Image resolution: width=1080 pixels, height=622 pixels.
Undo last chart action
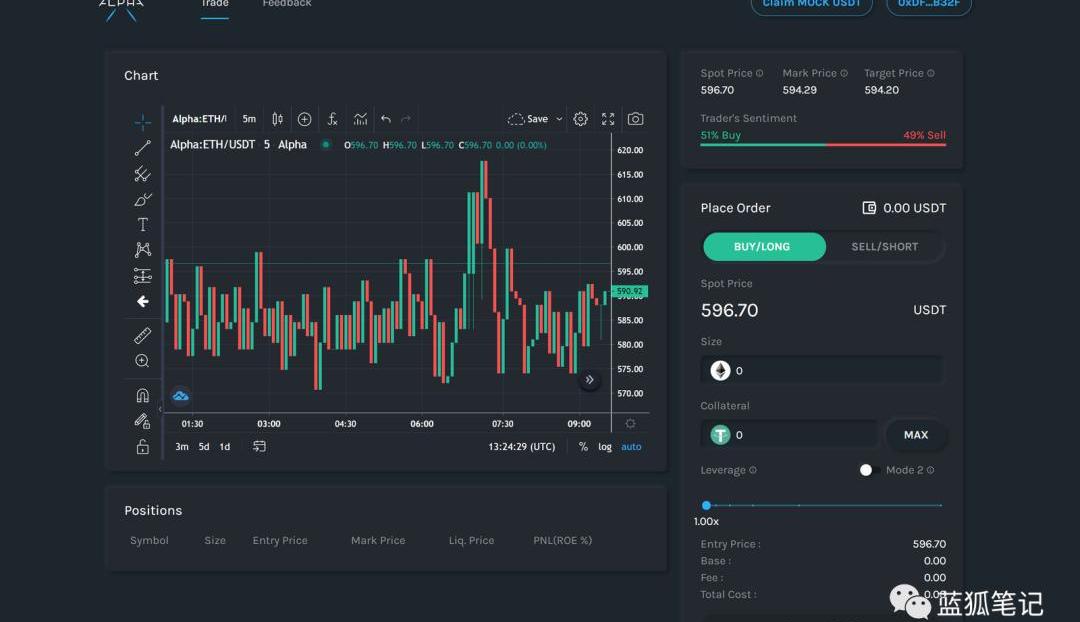click(x=386, y=119)
